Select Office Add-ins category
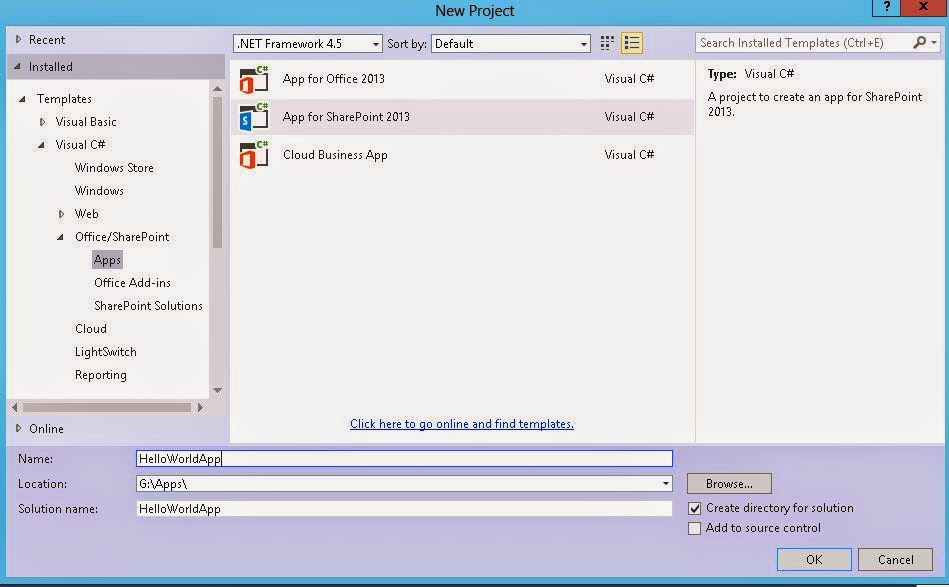This screenshot has height=587, width=949. pos(132,283)
